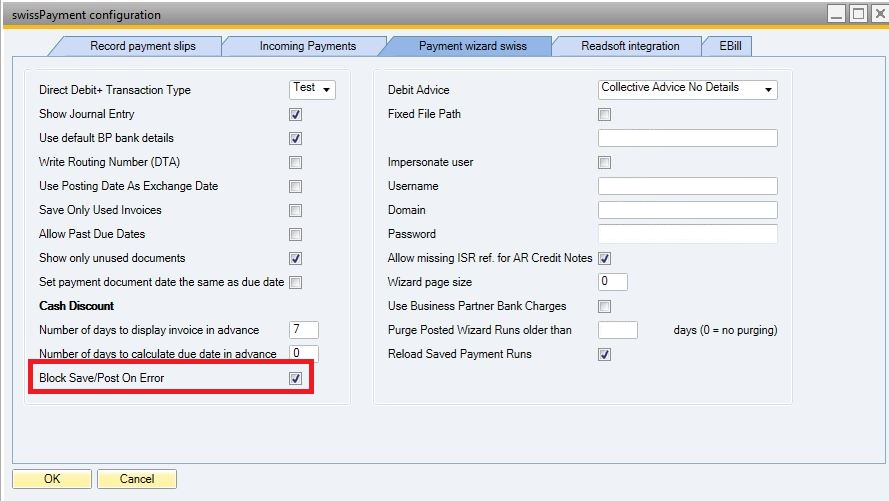This screenshot has height=501, width=889.
Task: Enable Write Routing Number (DTA)
Action: (x=295, y=162)
